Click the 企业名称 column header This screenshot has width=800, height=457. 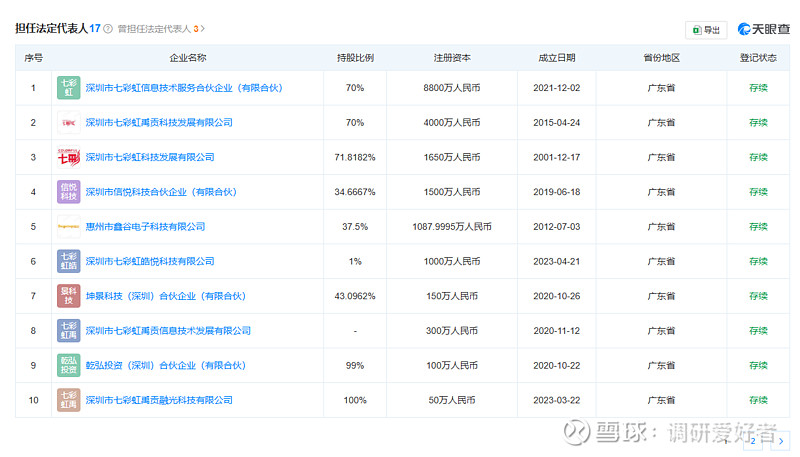188,58
